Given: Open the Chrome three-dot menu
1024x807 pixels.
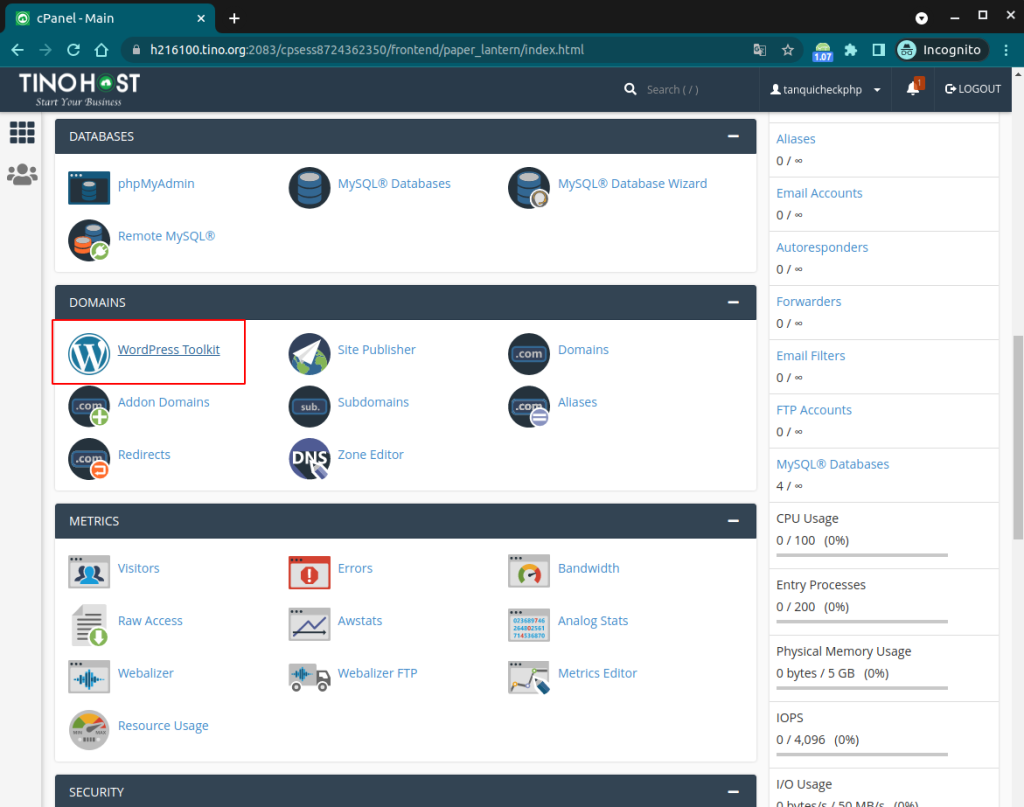Looking at the screenshot, I should (x=1006, y=50).
